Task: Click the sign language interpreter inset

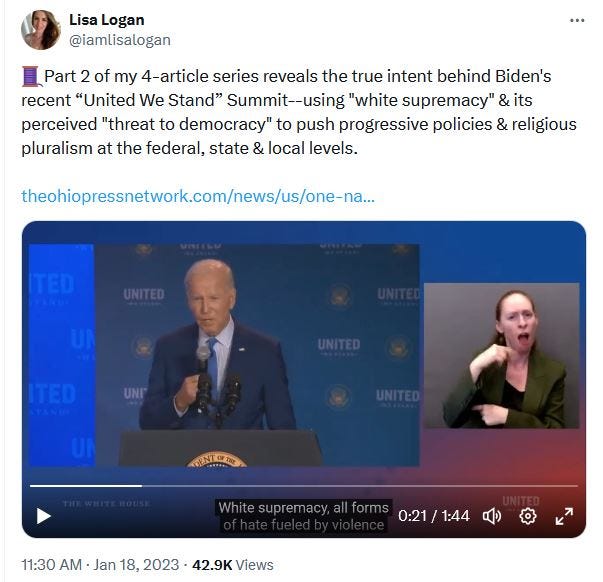Action: point(501,355)
